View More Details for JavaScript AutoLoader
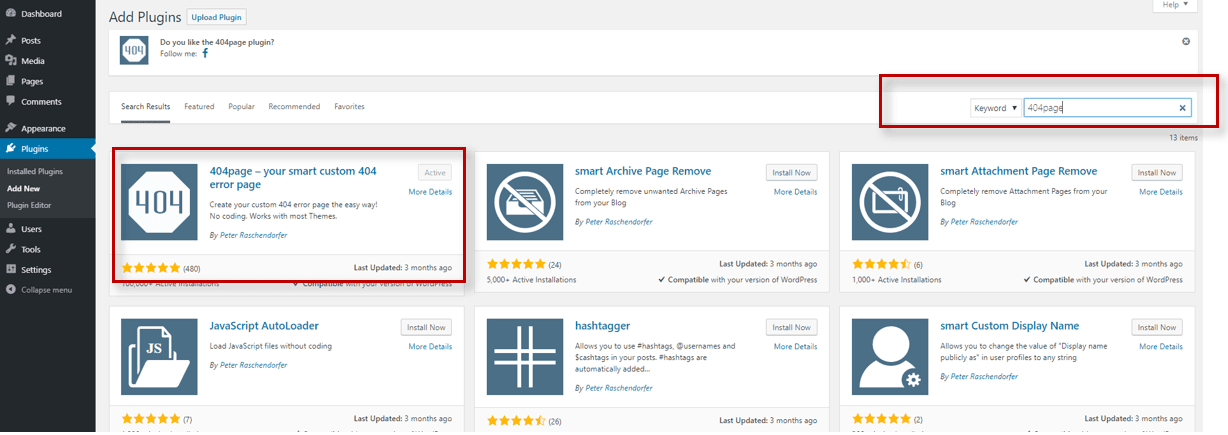 pos(430,347)
